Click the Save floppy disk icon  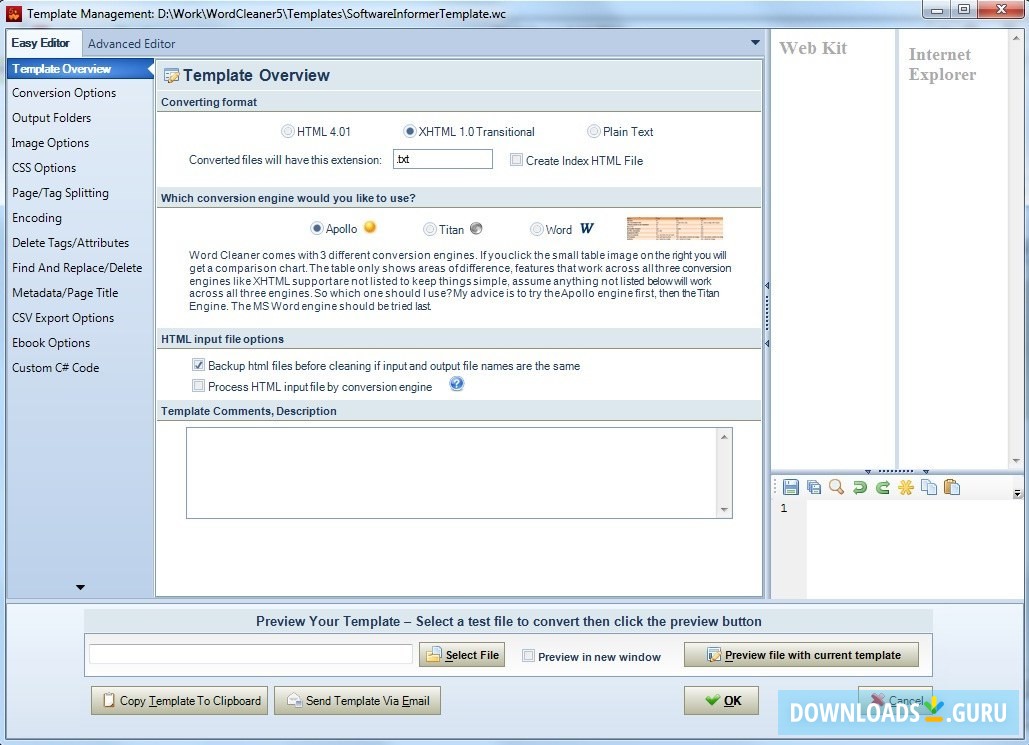[x=791, y=487]
